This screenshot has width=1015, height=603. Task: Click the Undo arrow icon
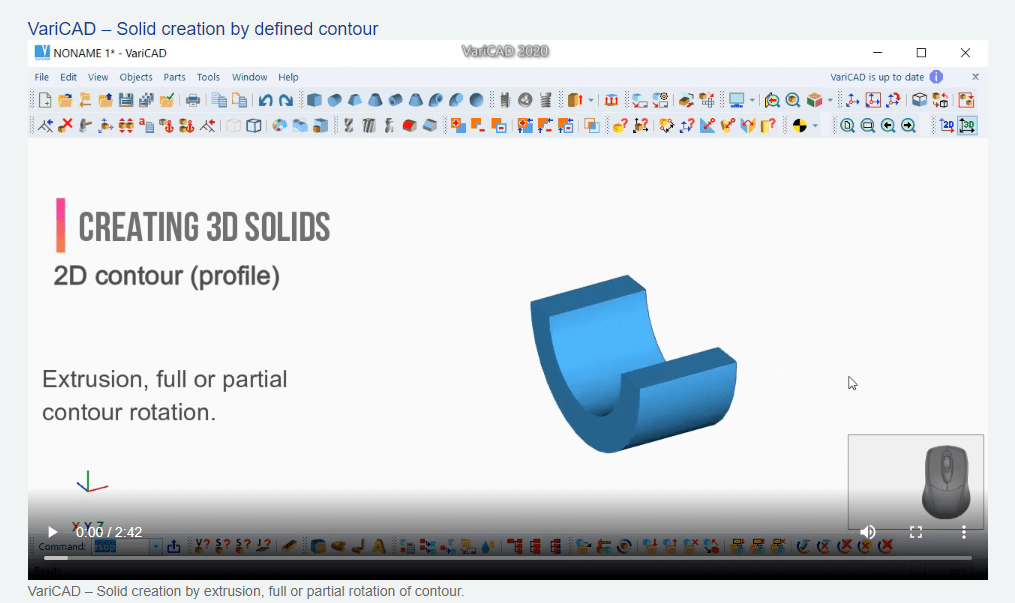[265, 100]
